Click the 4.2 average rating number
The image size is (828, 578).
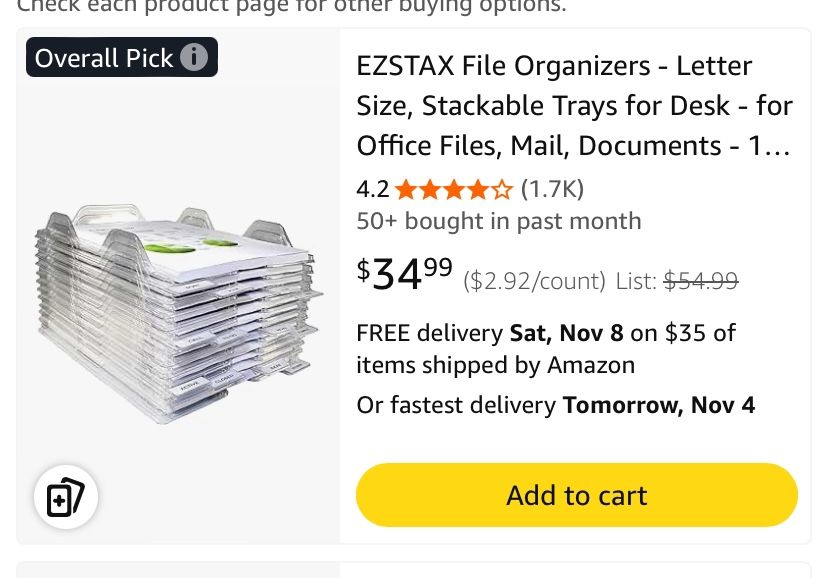pyautogui.click(x=373, y=188)
